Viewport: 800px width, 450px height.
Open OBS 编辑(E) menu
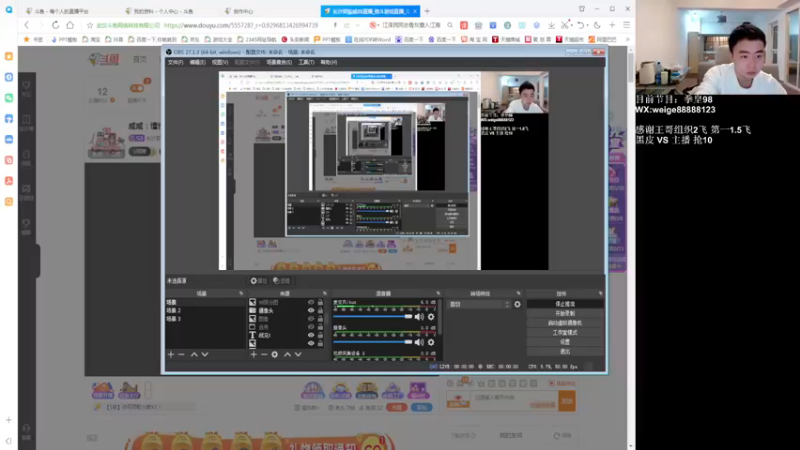coord(197,62)
